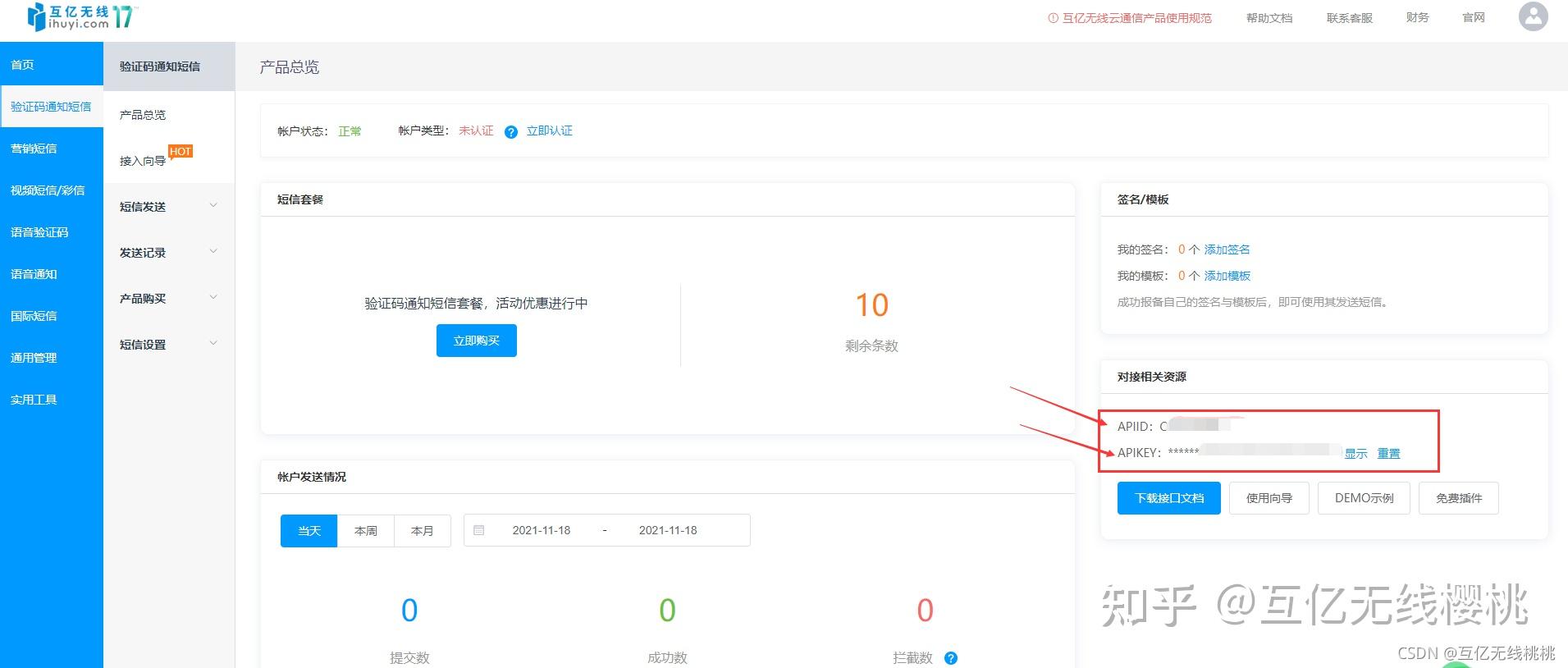The height and width of the screenshot is (668, 1568).
Task: Click the start date field 2021-11-18
Action: (x=542, y=530)
